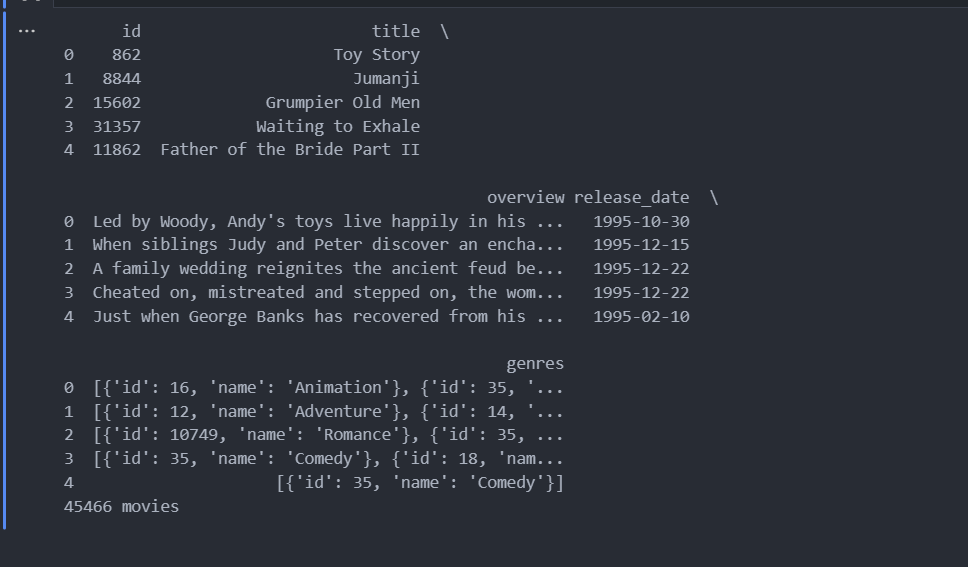Click the 'title' column header
The height and width of the screenshot is (567, 968).
[396, 31]
